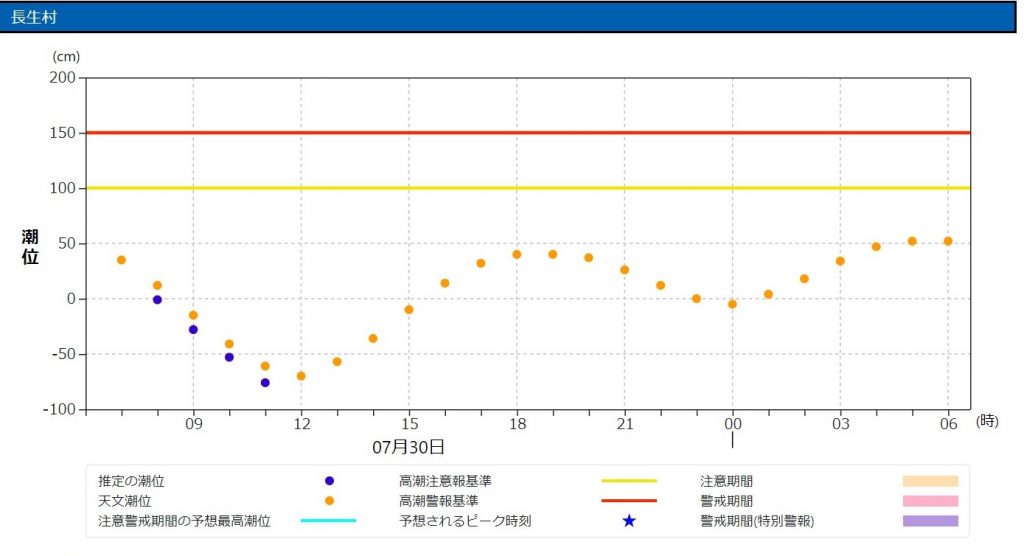The height and width of the screenshot is (556, 1024).
Task: Click the 長生村 header title
Action: pos(34,18)
